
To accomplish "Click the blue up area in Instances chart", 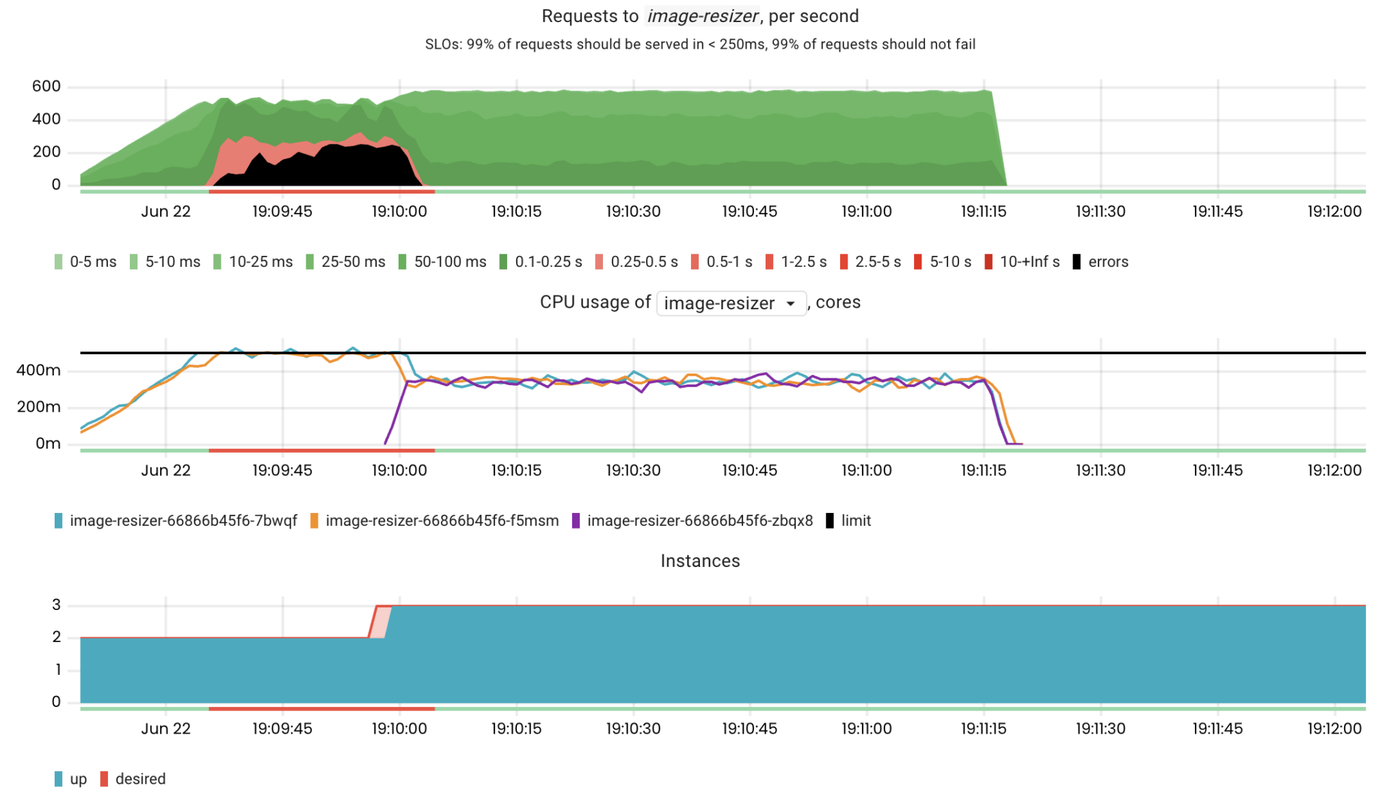I will tap(700, 660).
